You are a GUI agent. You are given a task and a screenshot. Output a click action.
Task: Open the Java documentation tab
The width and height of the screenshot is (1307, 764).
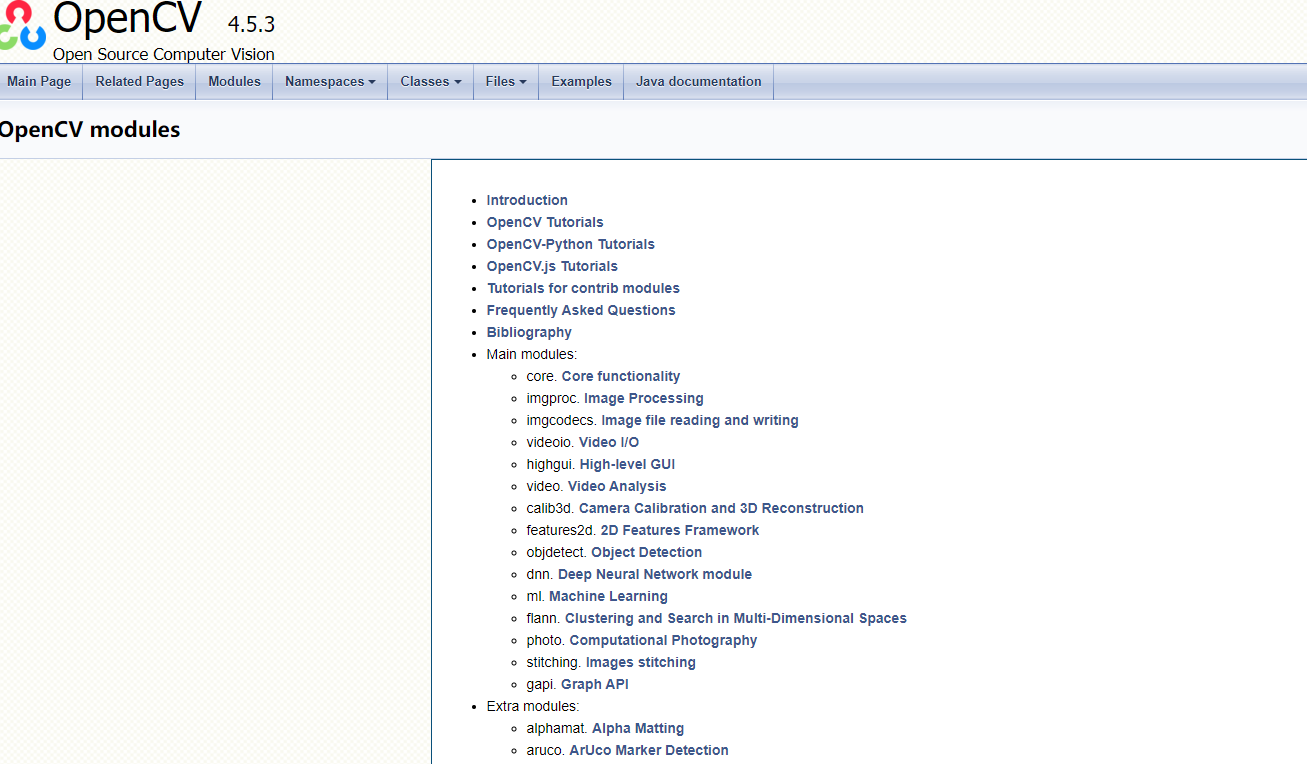tap(698, 82)
